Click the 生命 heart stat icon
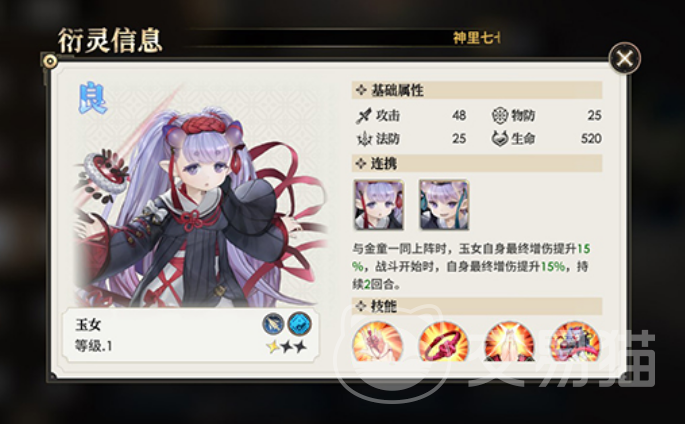 coord(499,139)
